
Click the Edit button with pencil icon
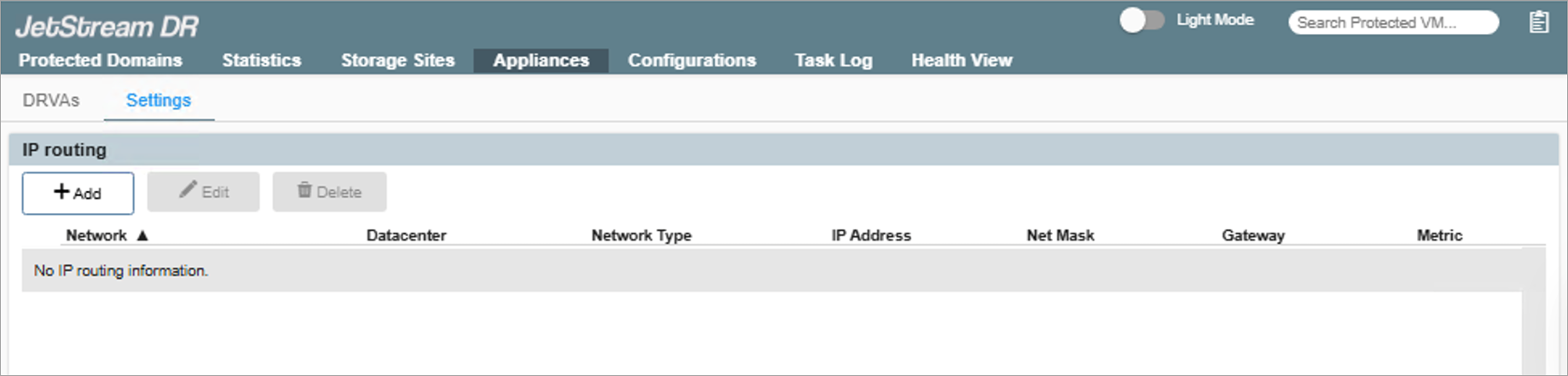click(203, 192)
